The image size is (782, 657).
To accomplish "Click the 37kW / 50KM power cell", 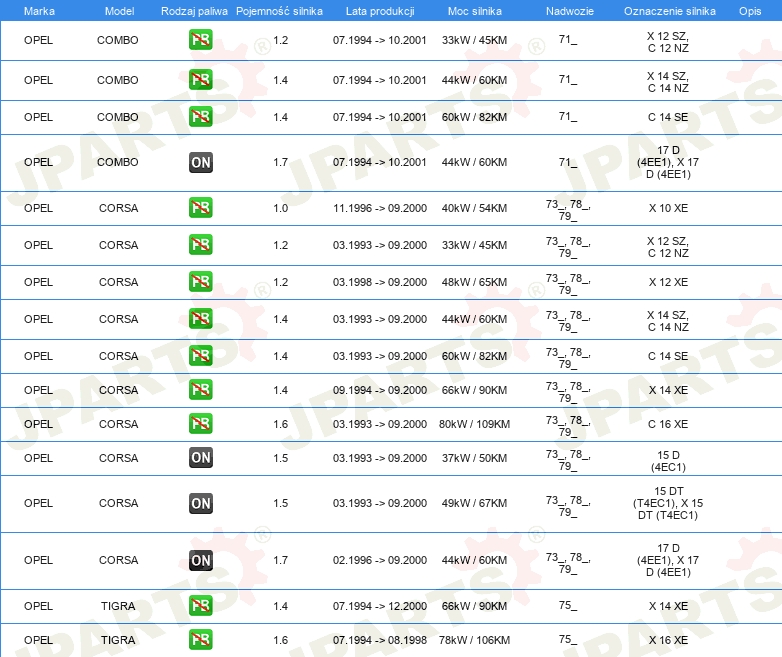I will pyautogui.click(x=474, y=458).
